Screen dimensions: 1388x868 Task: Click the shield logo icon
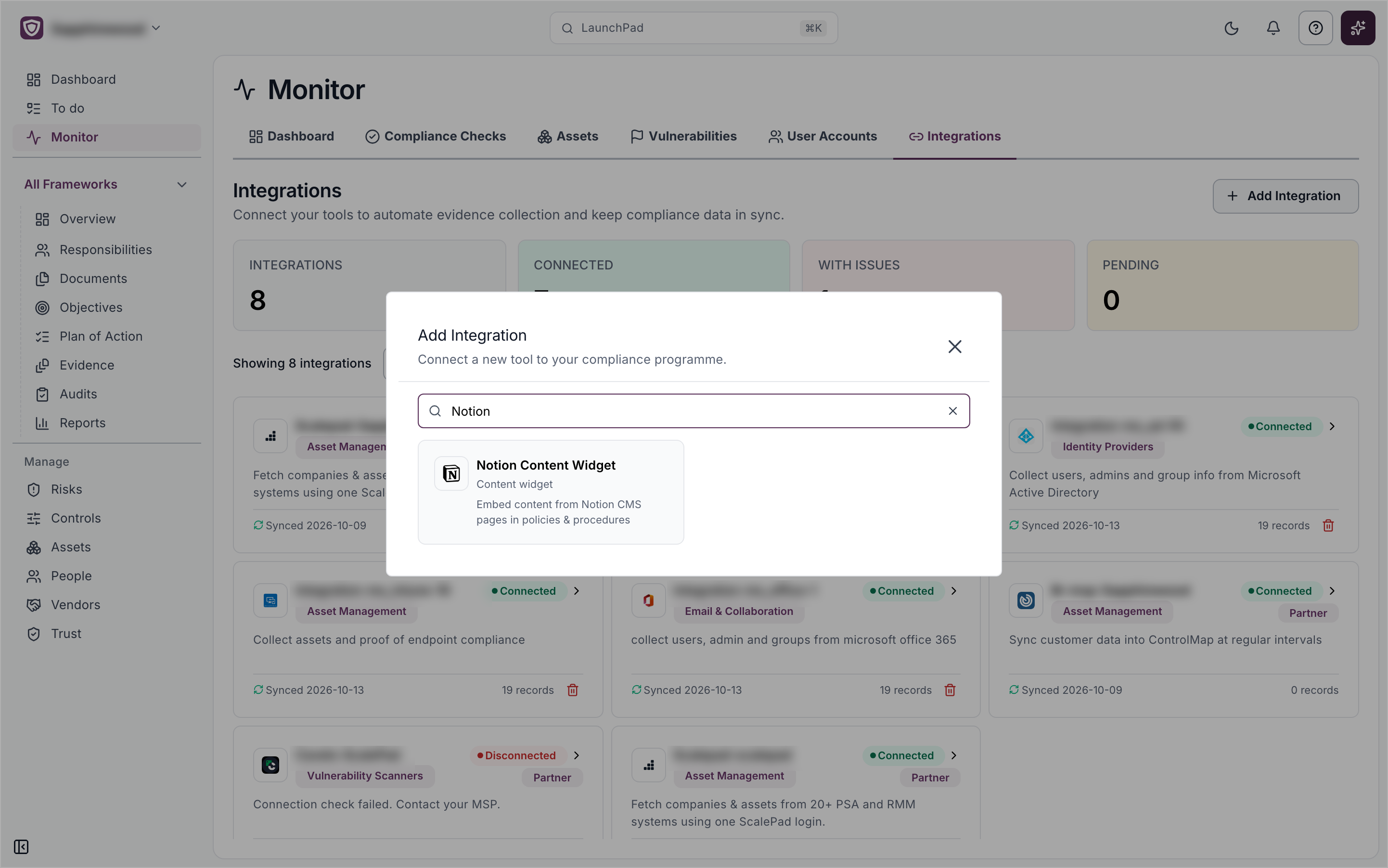tap(32, 27)
